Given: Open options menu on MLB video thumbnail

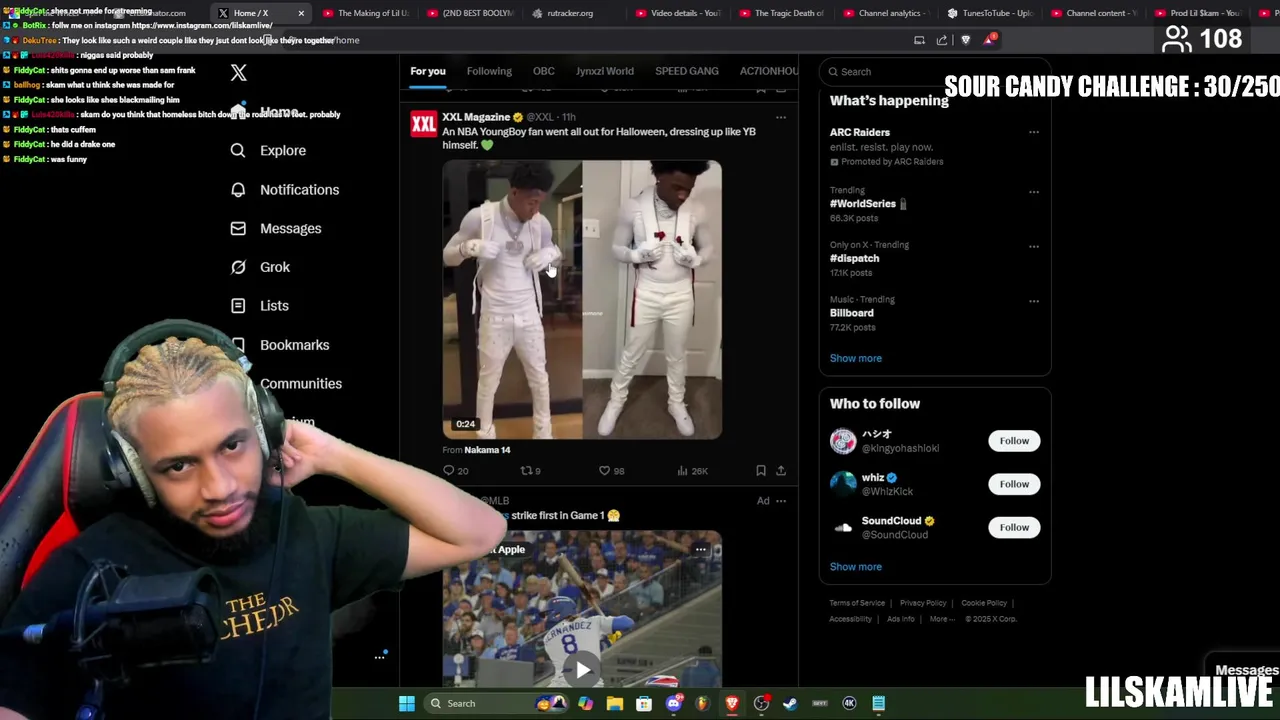Looking at the screenshot, I should pos(701,549).
